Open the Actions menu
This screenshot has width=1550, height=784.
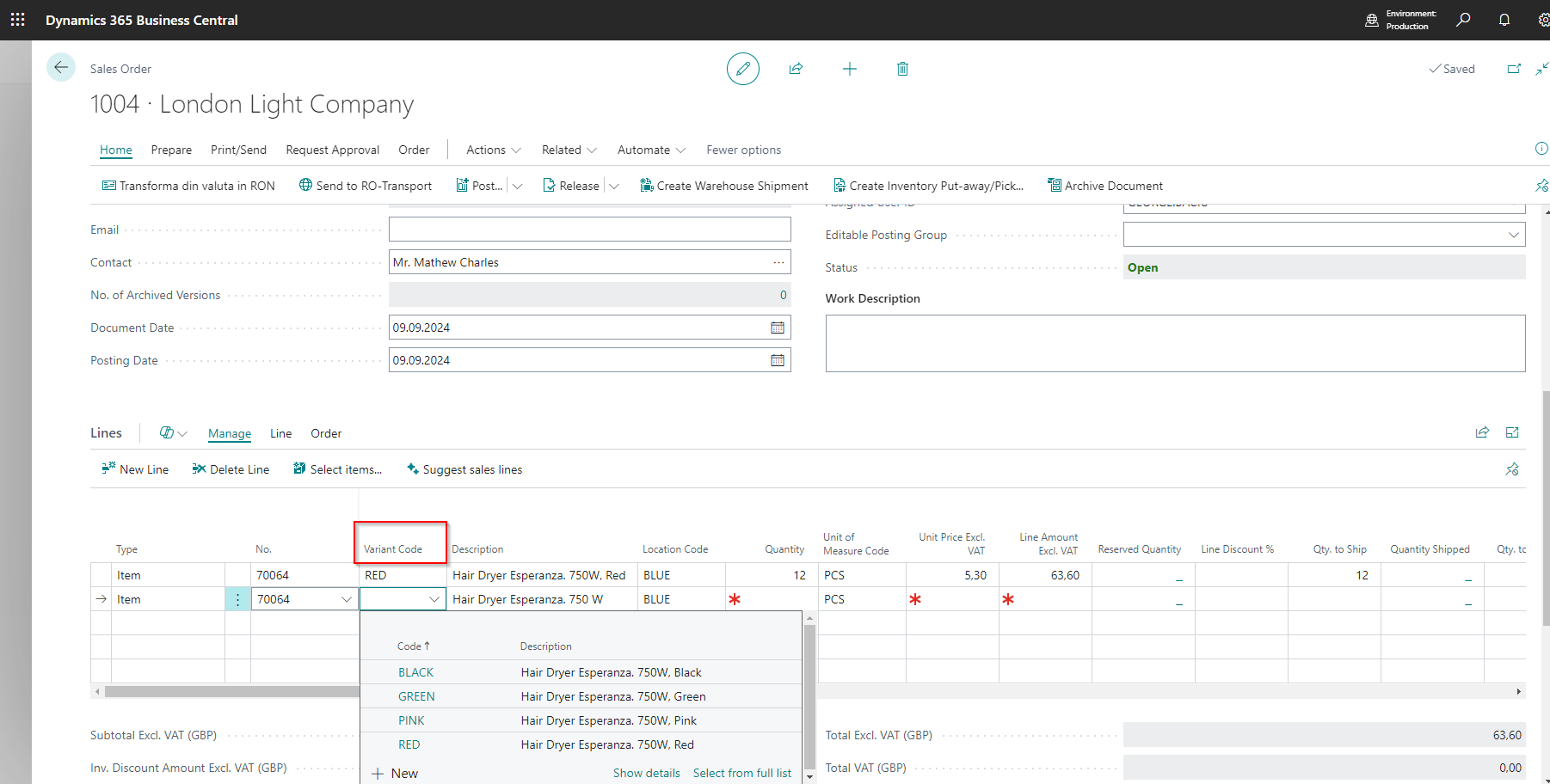[x=494, y=150]
